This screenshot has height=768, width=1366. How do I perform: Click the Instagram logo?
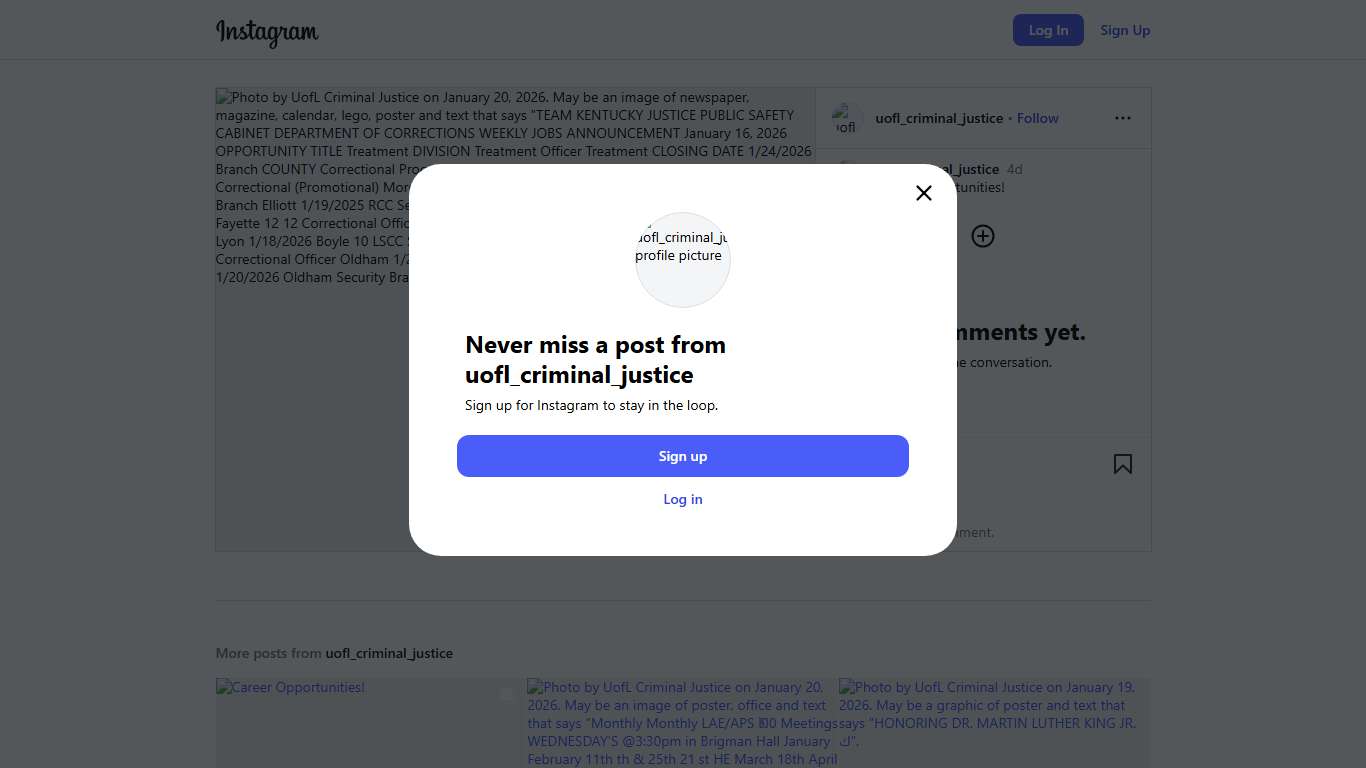point(267,32)
